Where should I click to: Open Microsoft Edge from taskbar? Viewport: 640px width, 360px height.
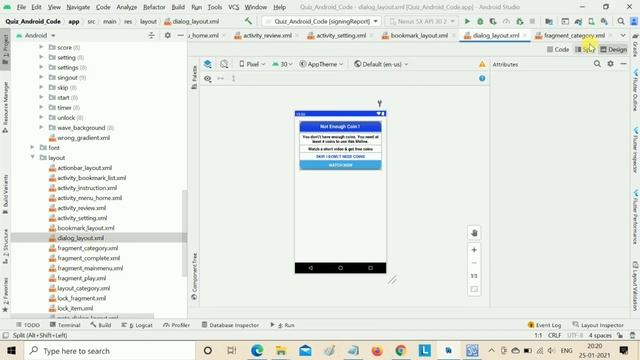[x=257, y=351]
